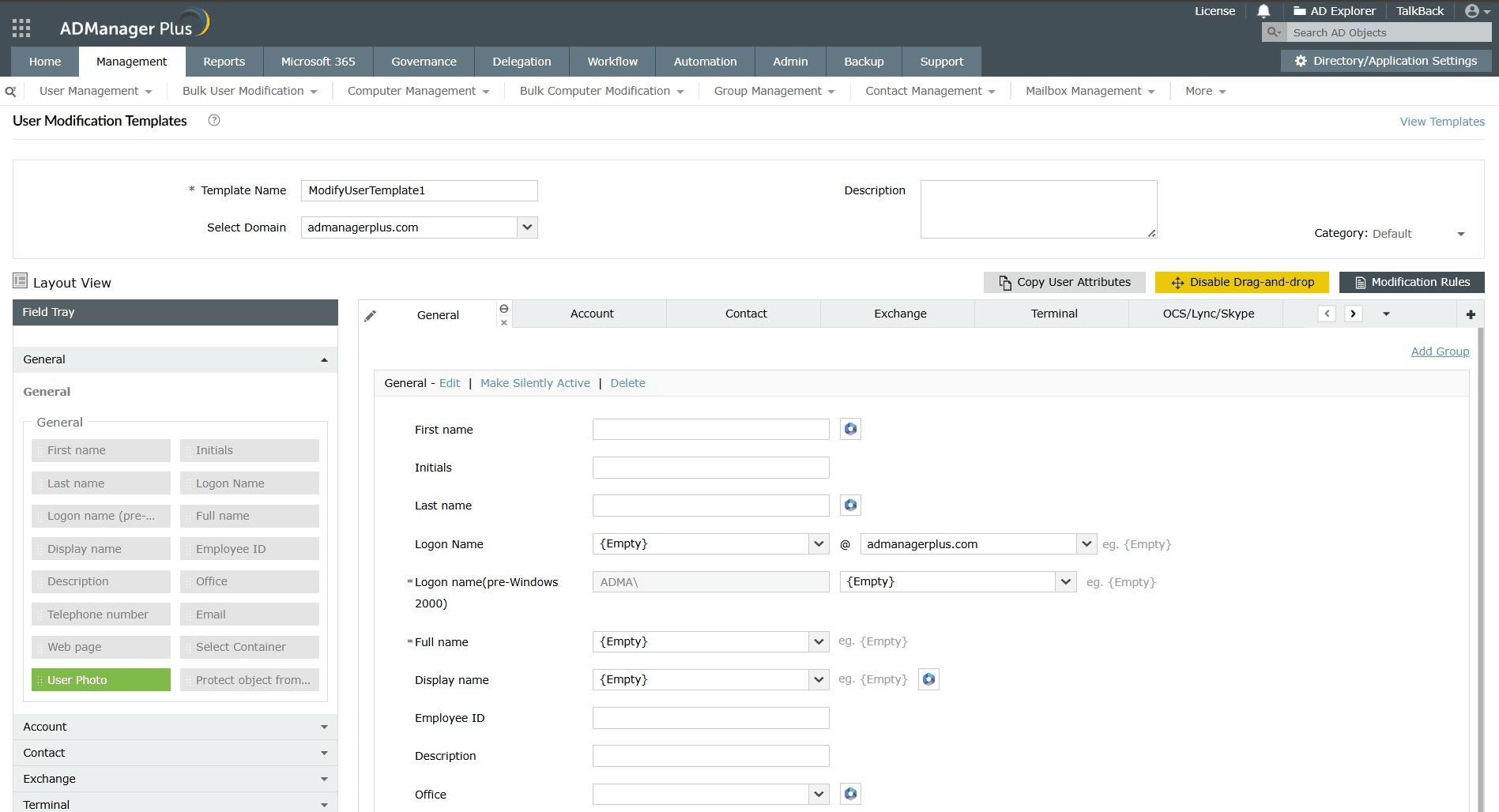Rename the General tab using the pencil icon
Image resolution: width=1499 pixels, height=812 pixels.
point(369,315)
